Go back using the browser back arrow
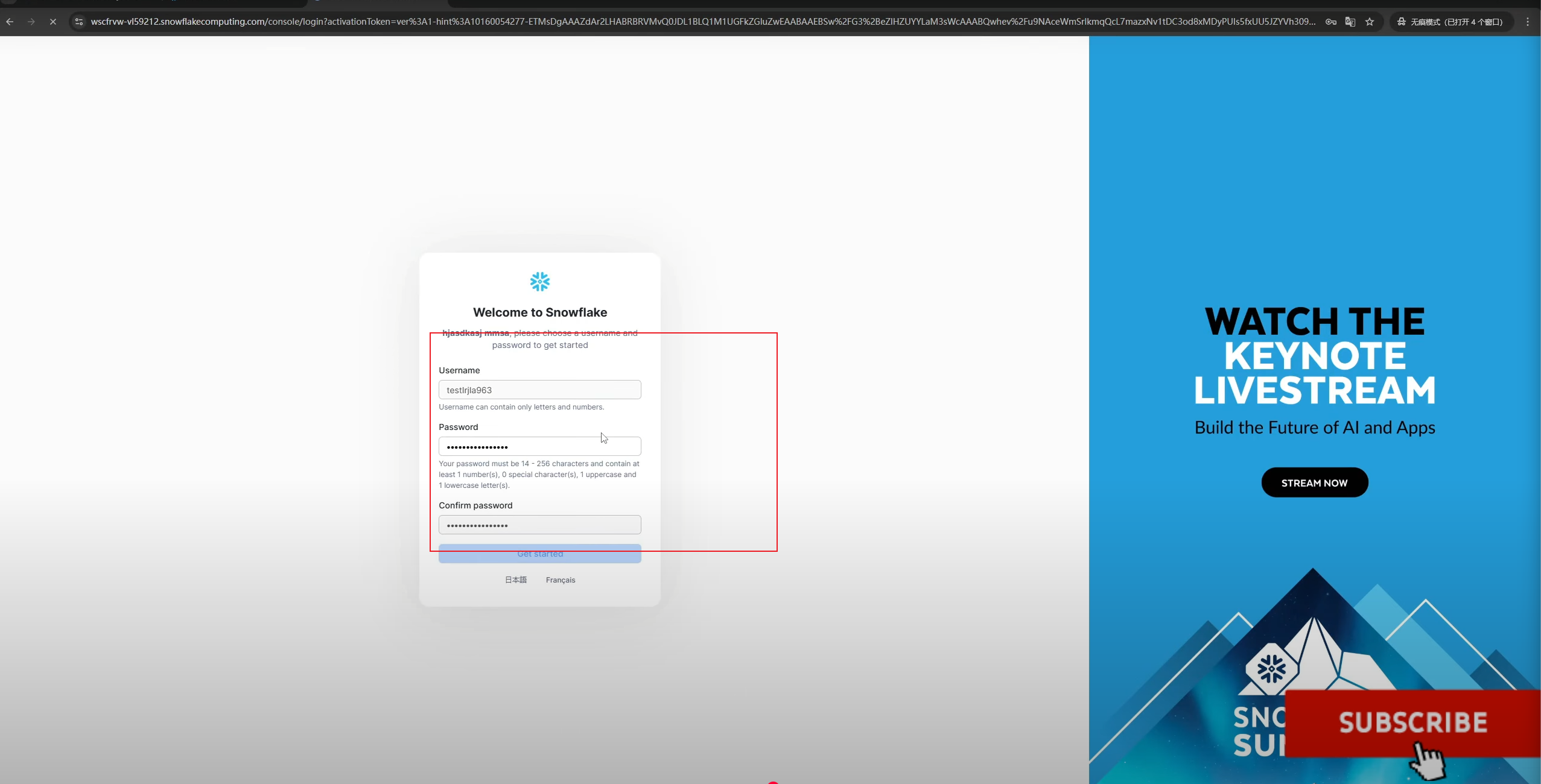 pyautogui.click(x=10, y=22)
